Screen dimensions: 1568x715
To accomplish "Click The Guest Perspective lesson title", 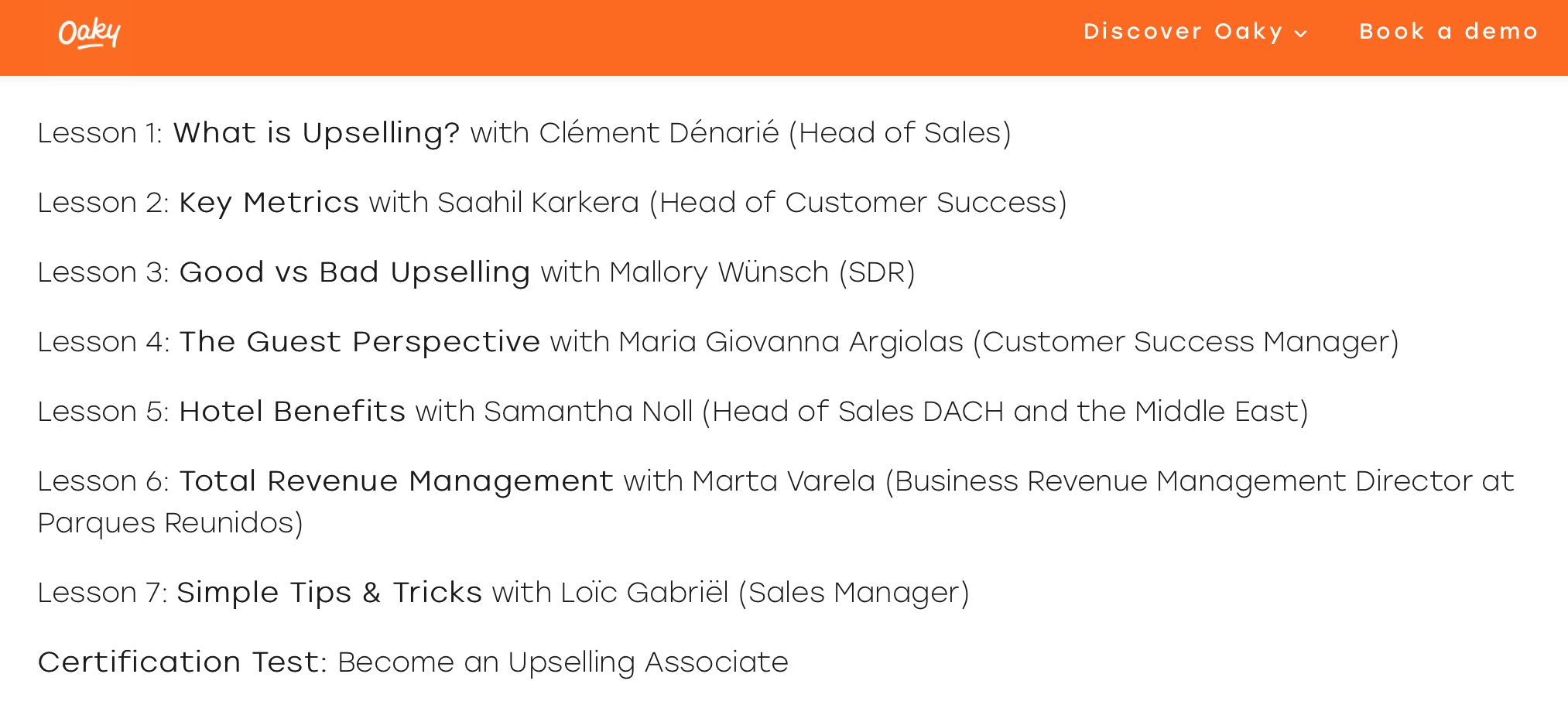I will point(360,342).
